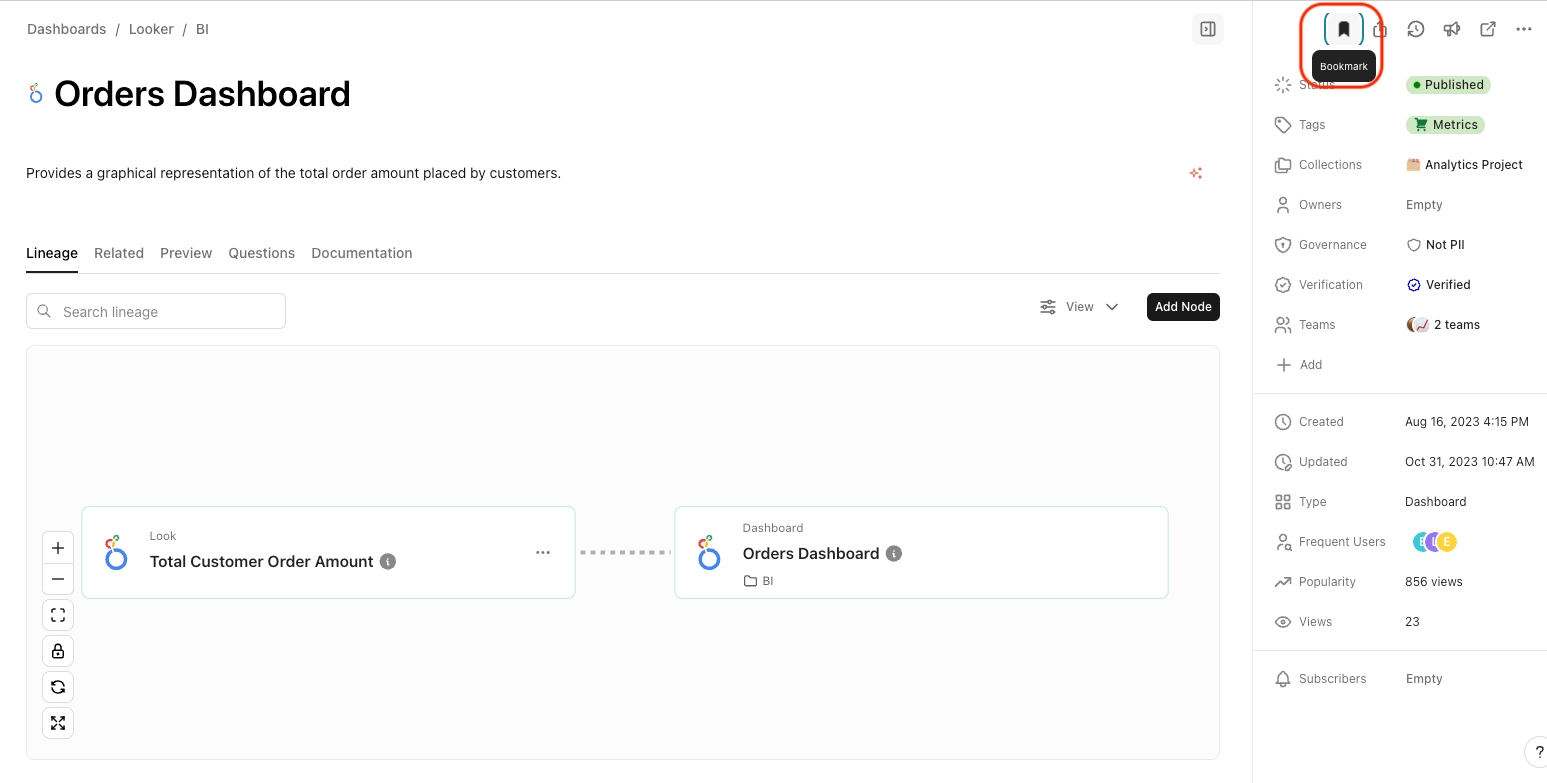
Task: Open dashboard in external link icon
Action: [x=1487, y=29]
